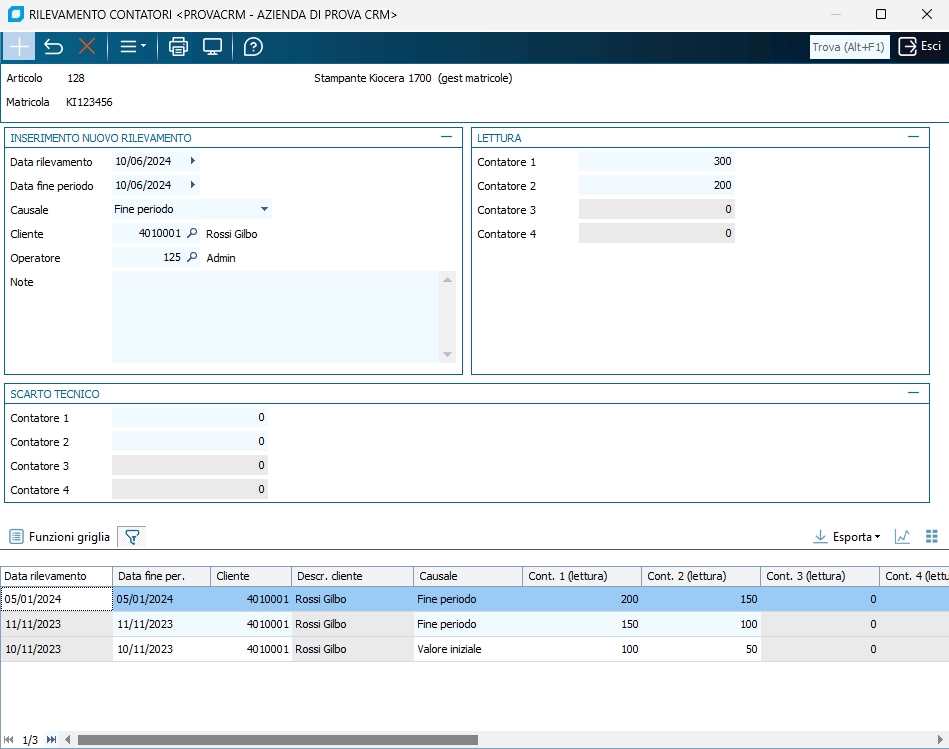The width and height of the screenshot is (949, 749).
Task: Click the printer icon in toolbar
Action: tap(178, 47)
